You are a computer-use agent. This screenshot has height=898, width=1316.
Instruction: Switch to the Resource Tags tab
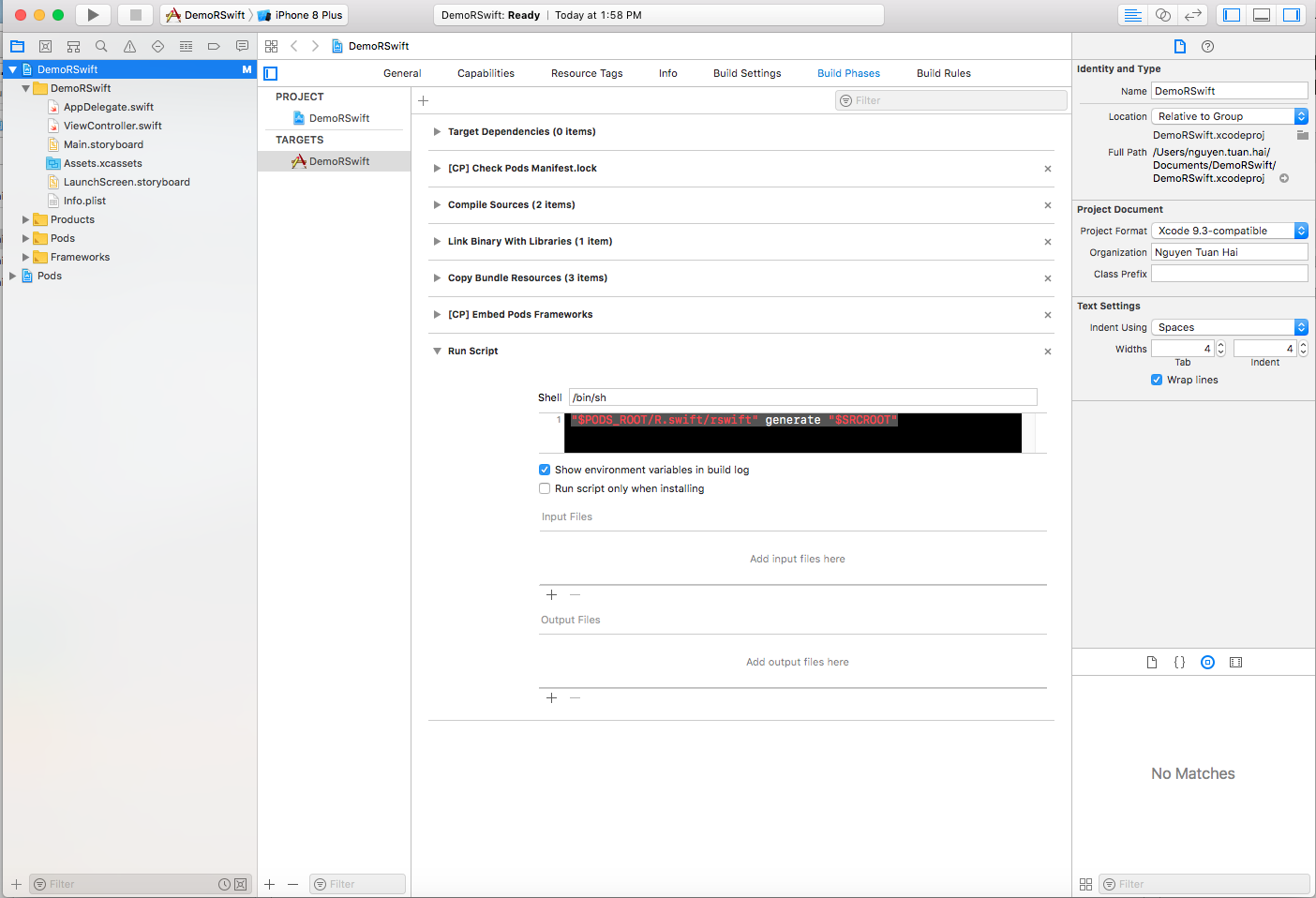coord(587,73)
